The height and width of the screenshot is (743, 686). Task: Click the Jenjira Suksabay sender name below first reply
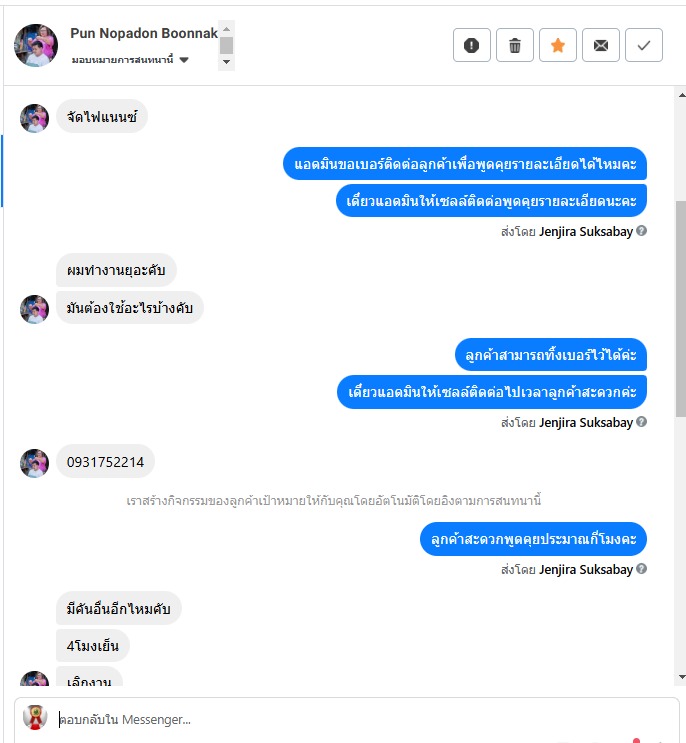coord(586,232)
